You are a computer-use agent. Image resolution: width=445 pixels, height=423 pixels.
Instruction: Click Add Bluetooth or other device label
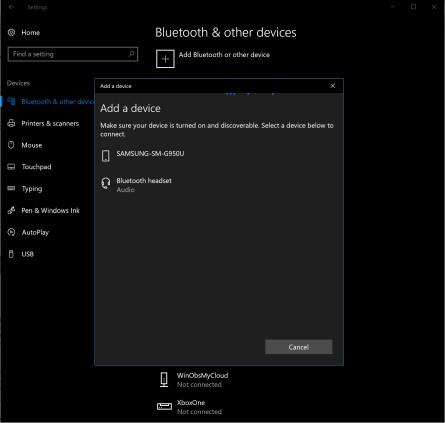[x=224, y=55]
